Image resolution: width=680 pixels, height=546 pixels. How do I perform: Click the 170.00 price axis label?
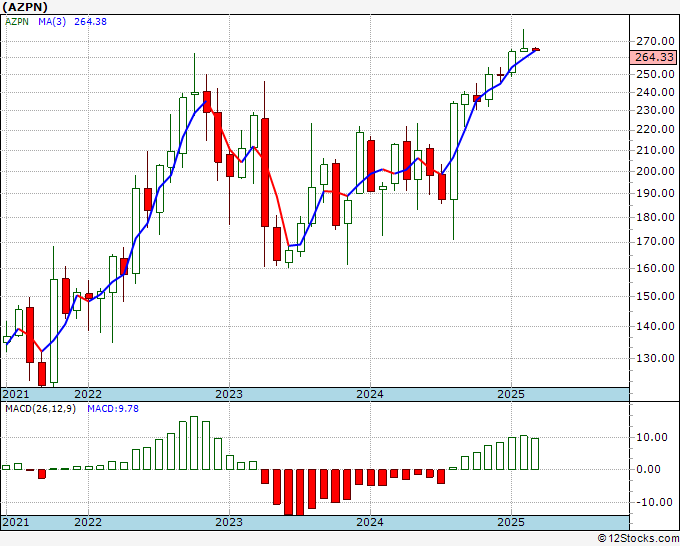[655, 242]
